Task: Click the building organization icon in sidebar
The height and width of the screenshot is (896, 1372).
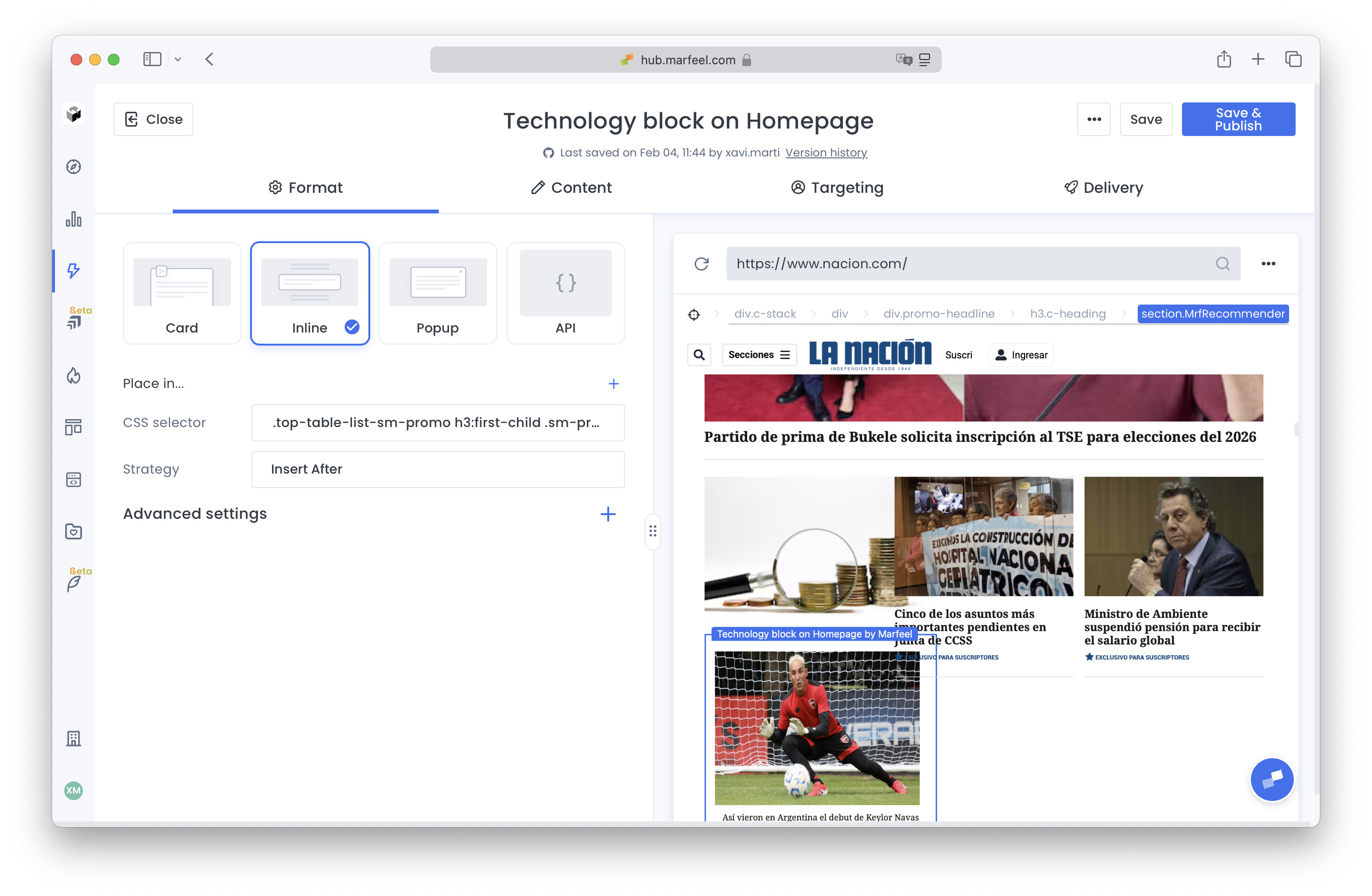Action: pyautogui.click(x=73, y=738)
